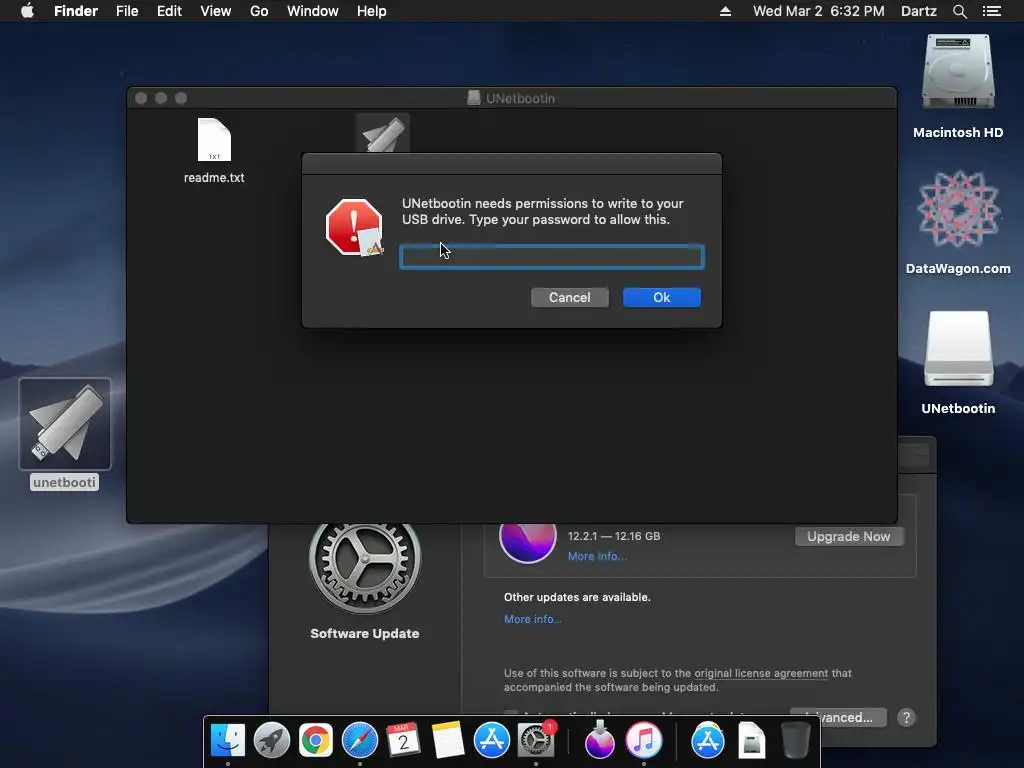Open More info link below 12.2.1 version
The width and height of the screenshot is (1024, 768).
tap(597, 556)
